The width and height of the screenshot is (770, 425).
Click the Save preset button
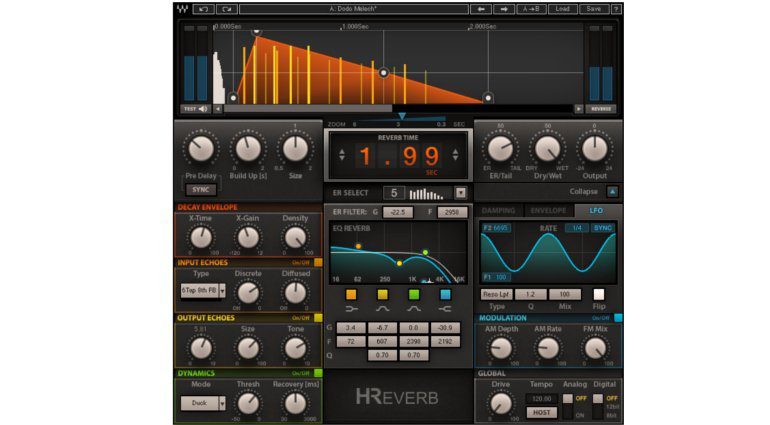point(594,9)
